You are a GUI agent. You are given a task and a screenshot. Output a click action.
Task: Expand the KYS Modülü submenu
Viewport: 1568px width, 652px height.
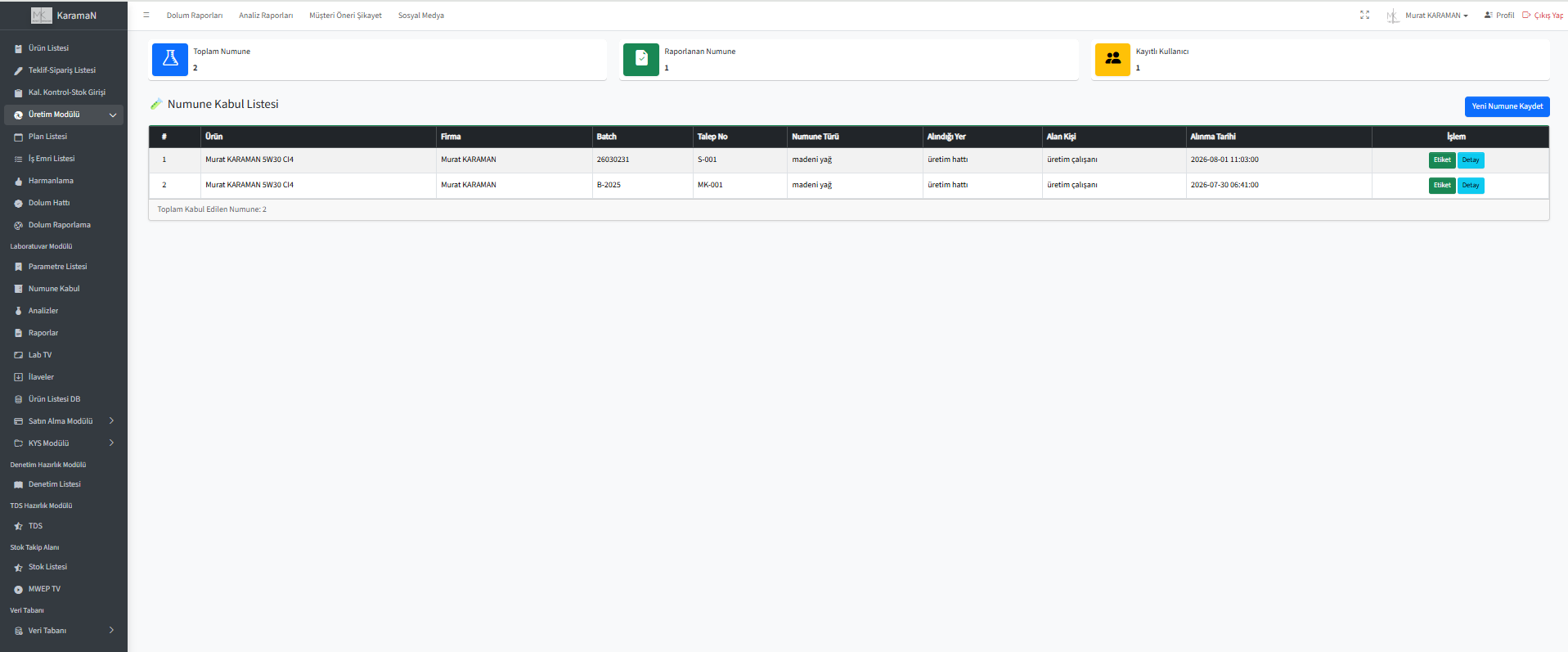coord(64,443)
